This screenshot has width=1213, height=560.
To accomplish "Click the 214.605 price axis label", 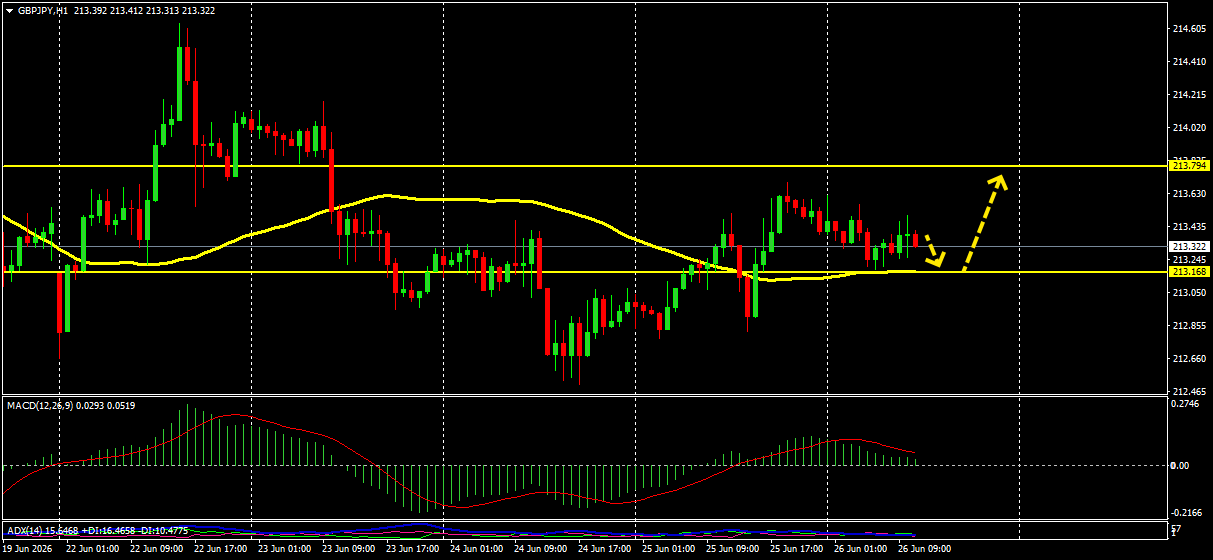I will [x=1189, y=29].
